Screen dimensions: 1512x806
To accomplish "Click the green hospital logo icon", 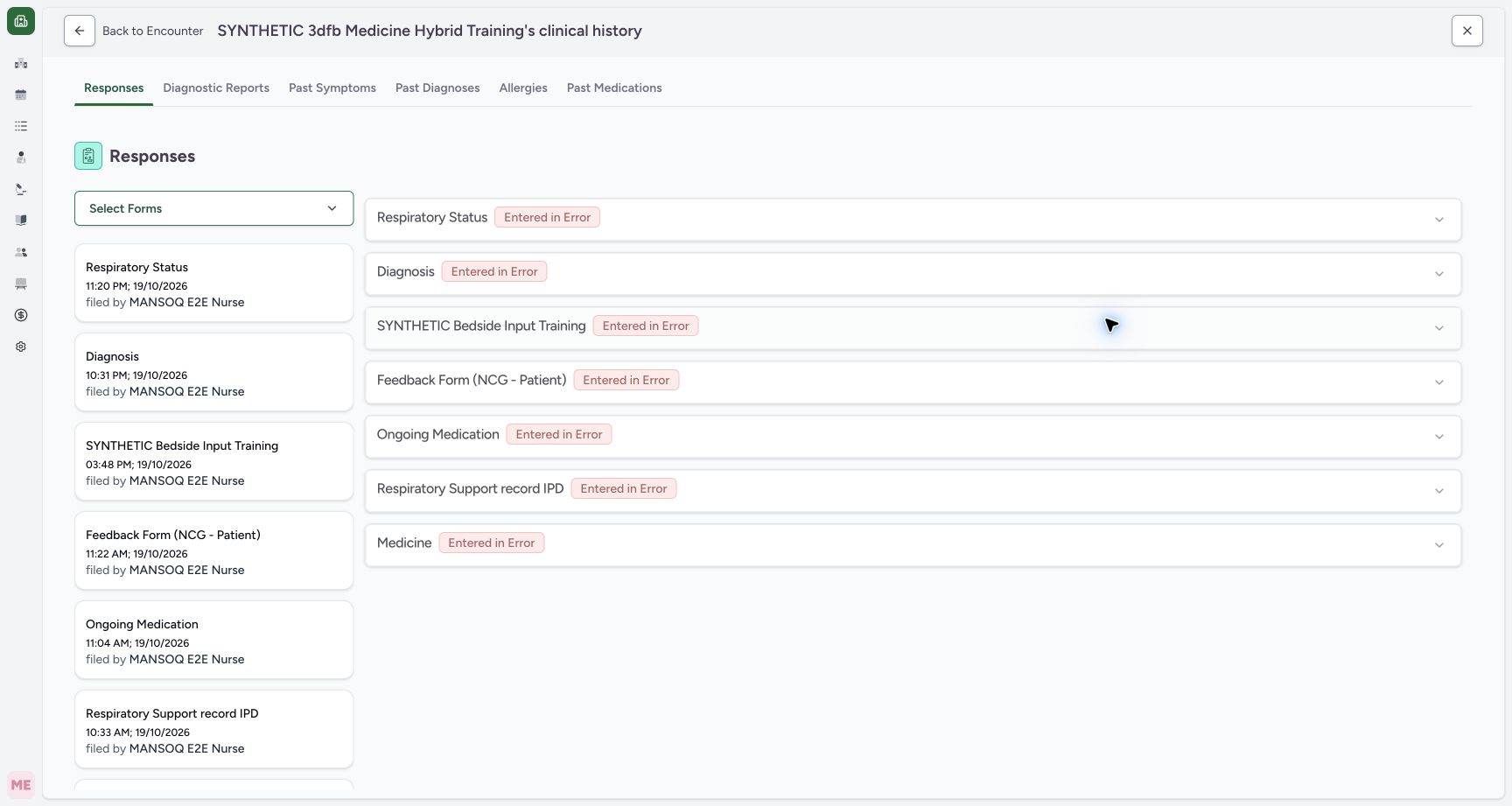I will pyautogui.click(x=21, y=21).
